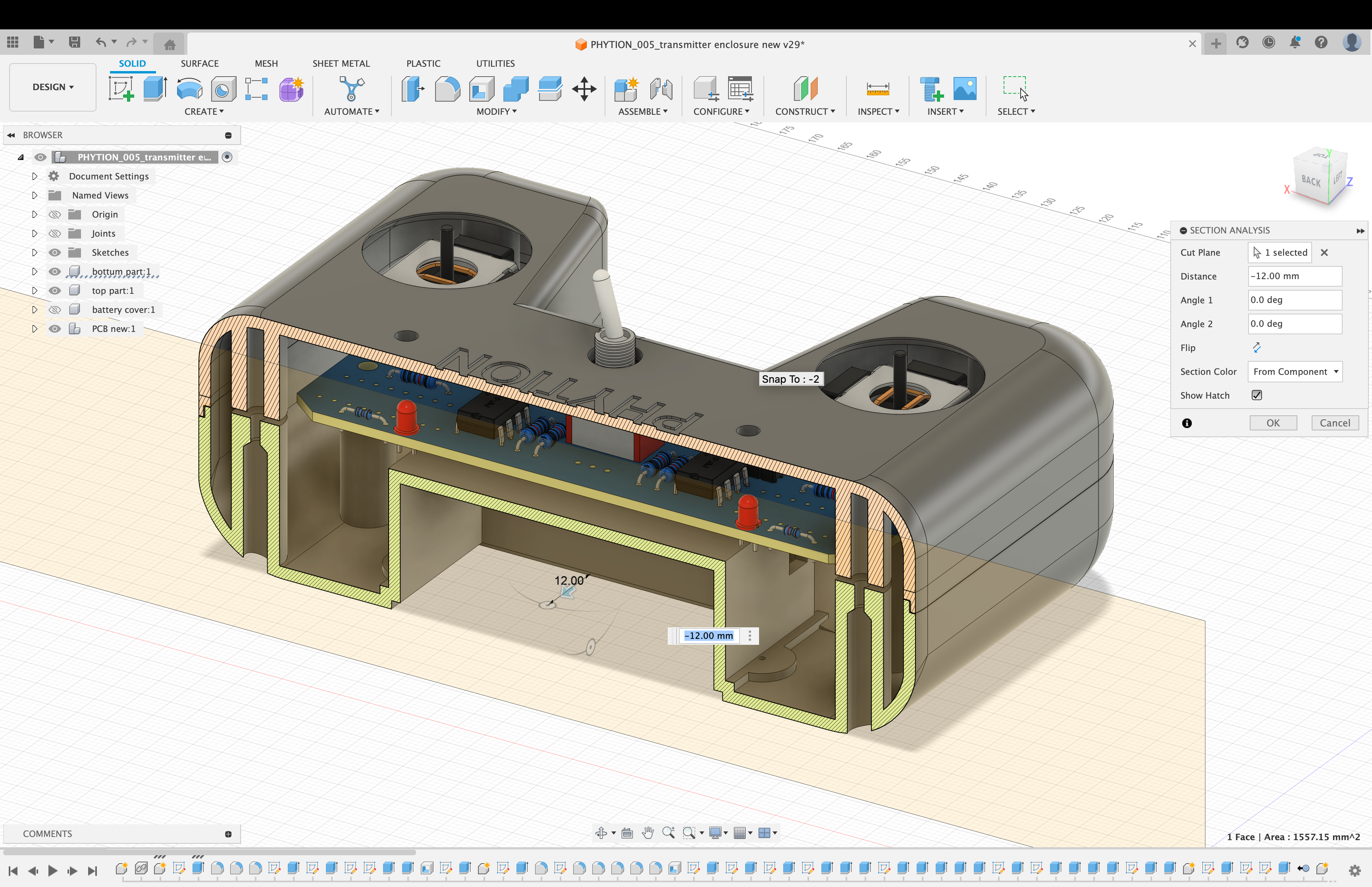The height and width of the screenshot is (887, 1372).
Task: Expand the Joints tree item
Action: click(34, 233)
